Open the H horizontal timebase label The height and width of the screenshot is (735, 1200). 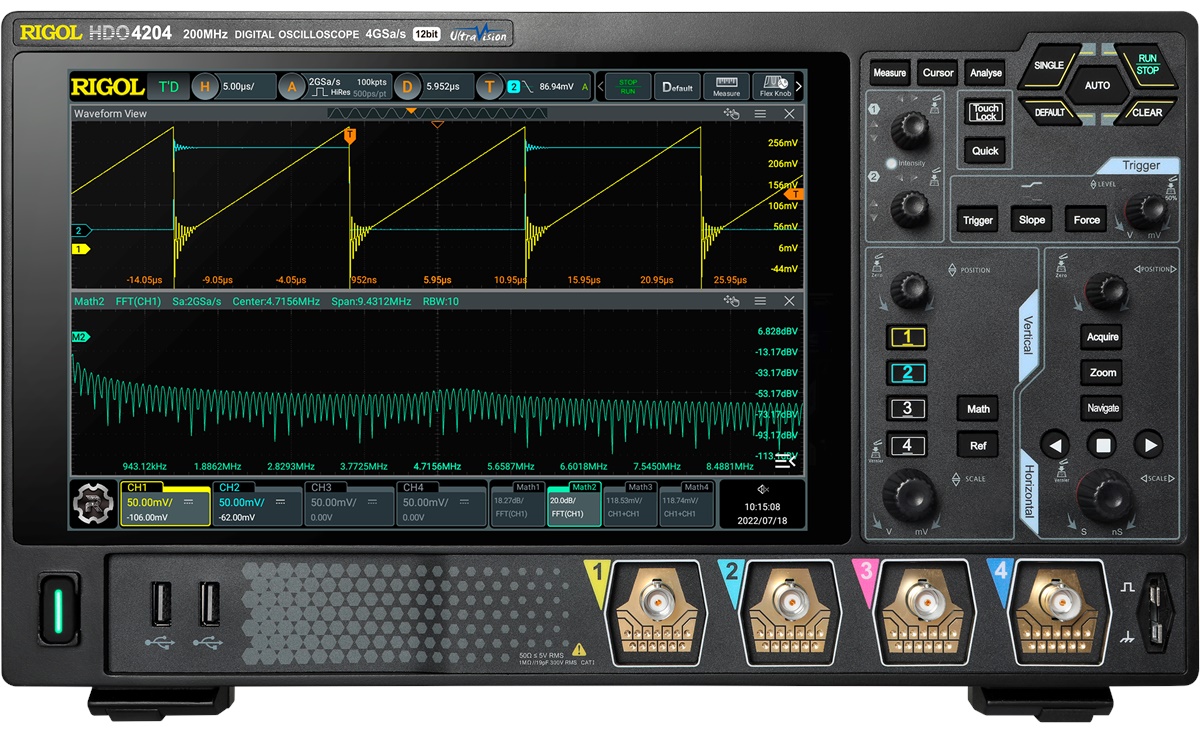click(205, 87)
